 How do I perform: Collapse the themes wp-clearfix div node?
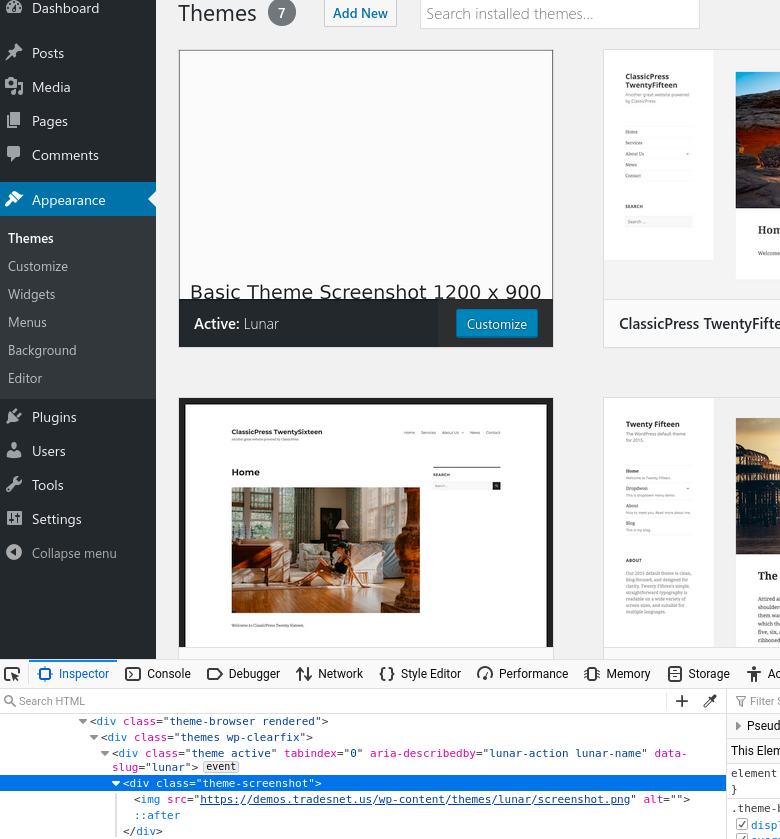95,737
